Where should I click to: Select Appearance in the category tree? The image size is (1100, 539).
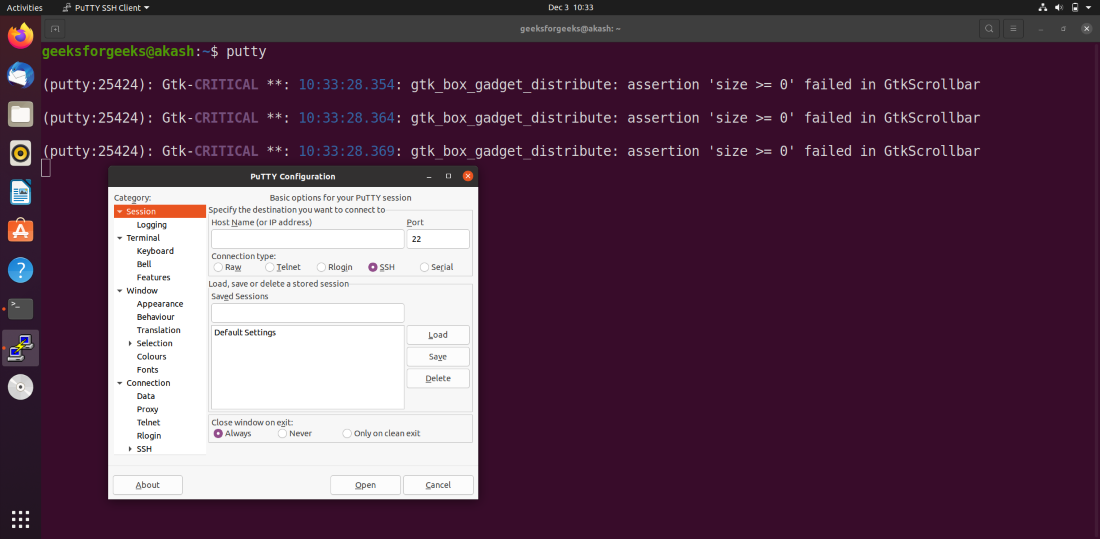[x=160, y=304]
